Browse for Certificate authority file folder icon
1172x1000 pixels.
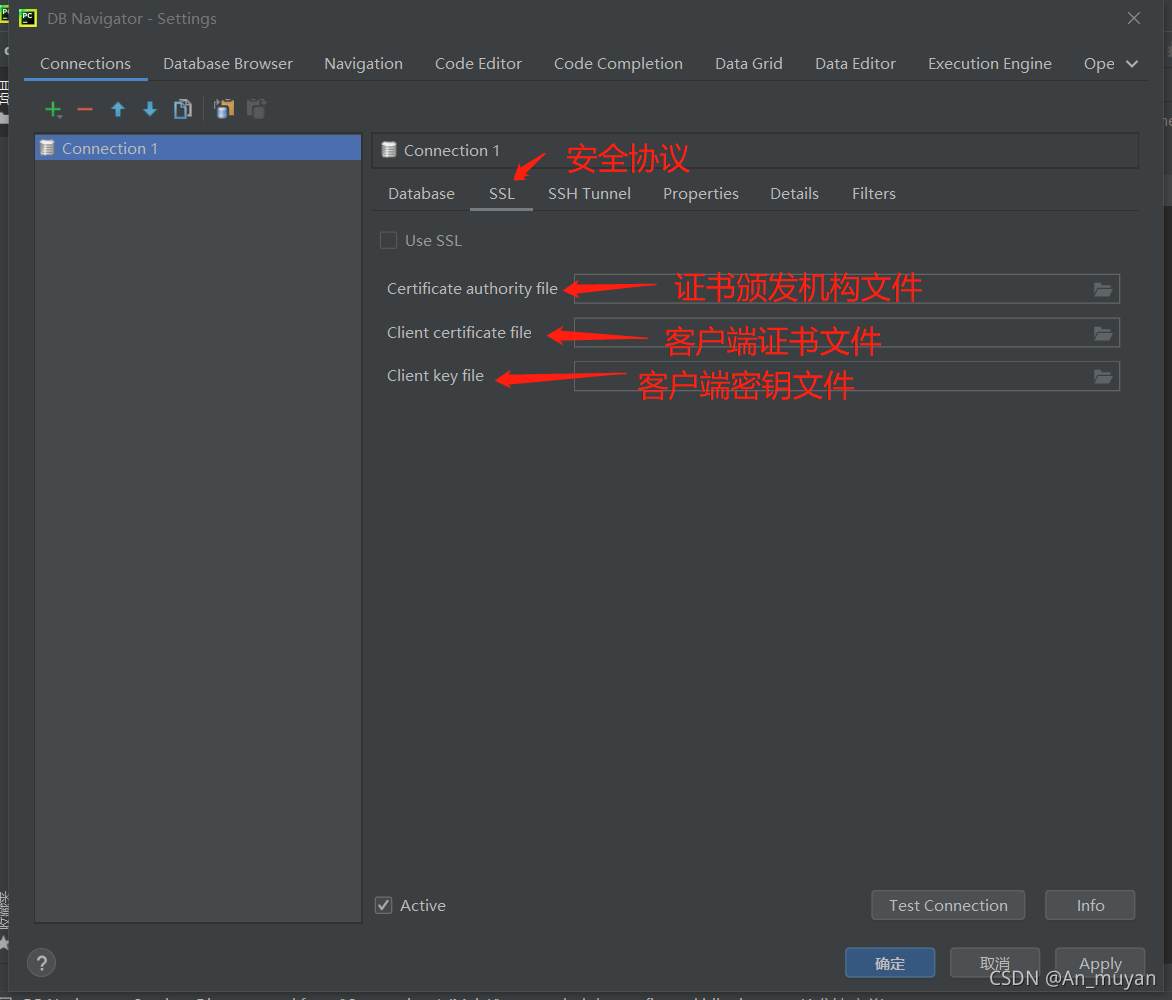tap(1102, 289)
